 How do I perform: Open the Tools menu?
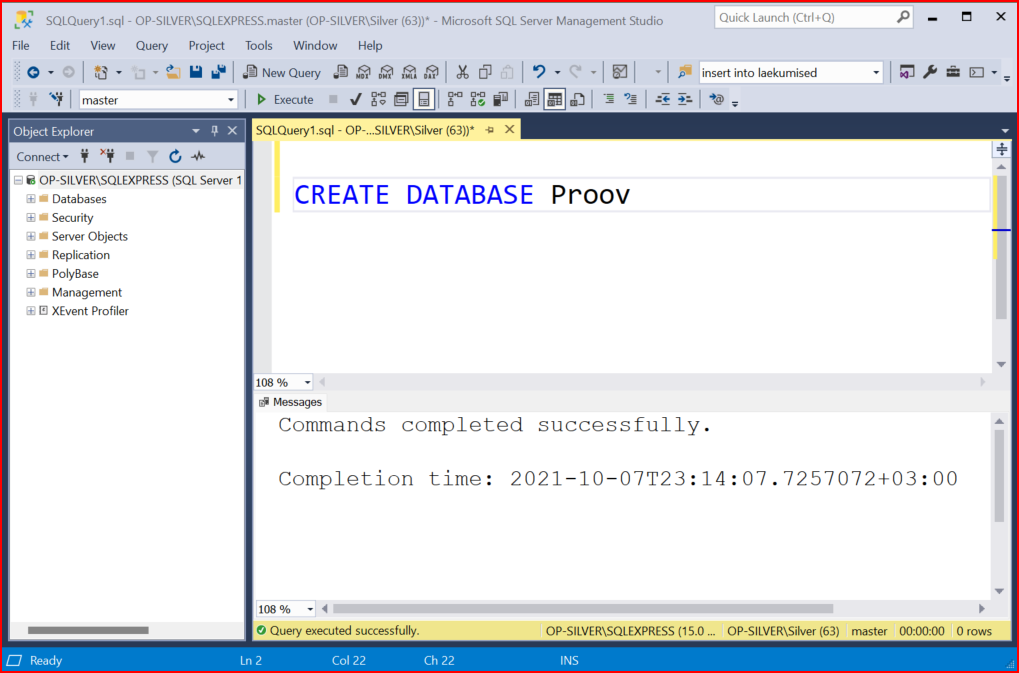click(259, 45)
